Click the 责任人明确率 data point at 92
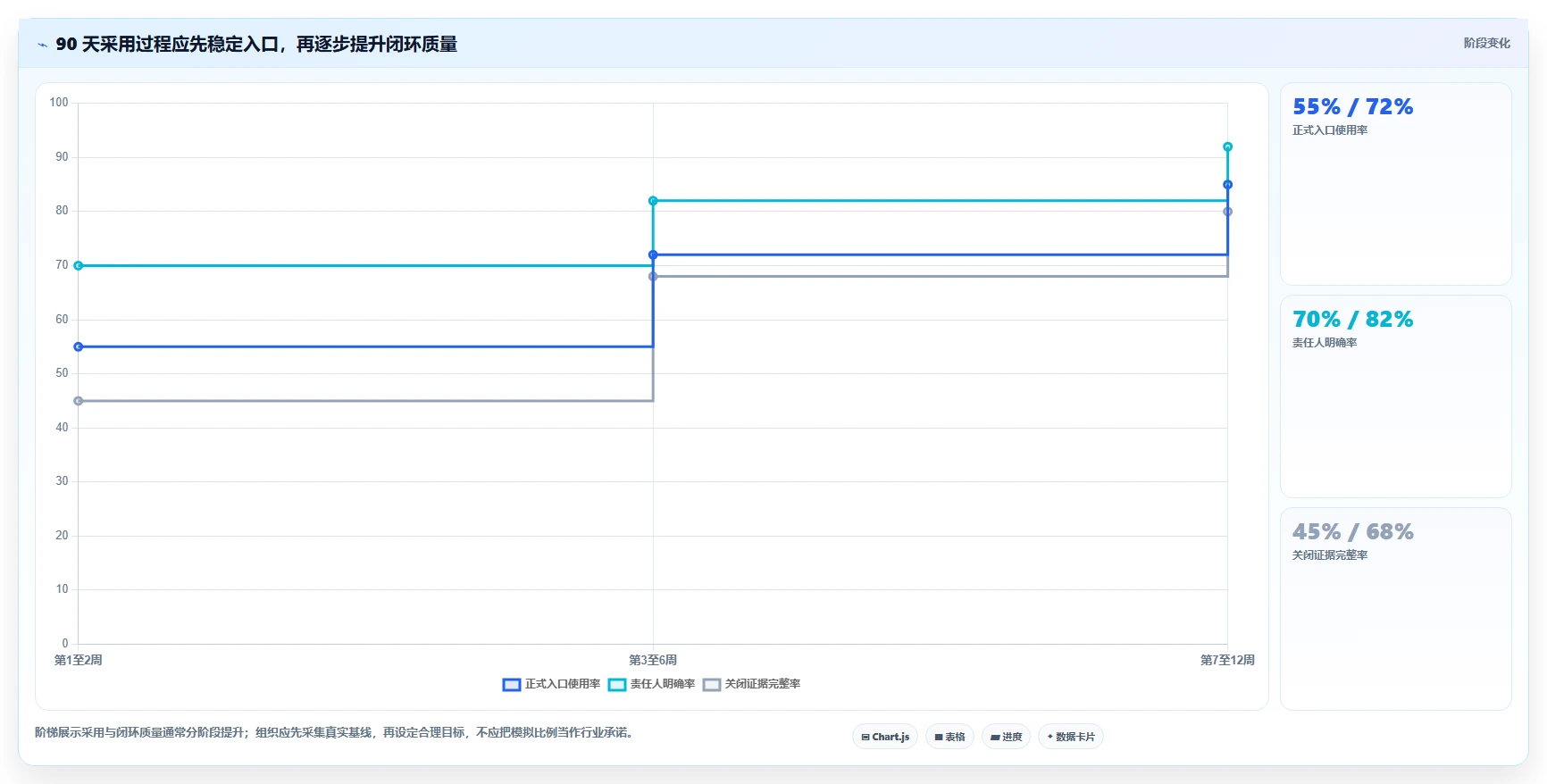The image size is (1547, 784). point(1227,146)
